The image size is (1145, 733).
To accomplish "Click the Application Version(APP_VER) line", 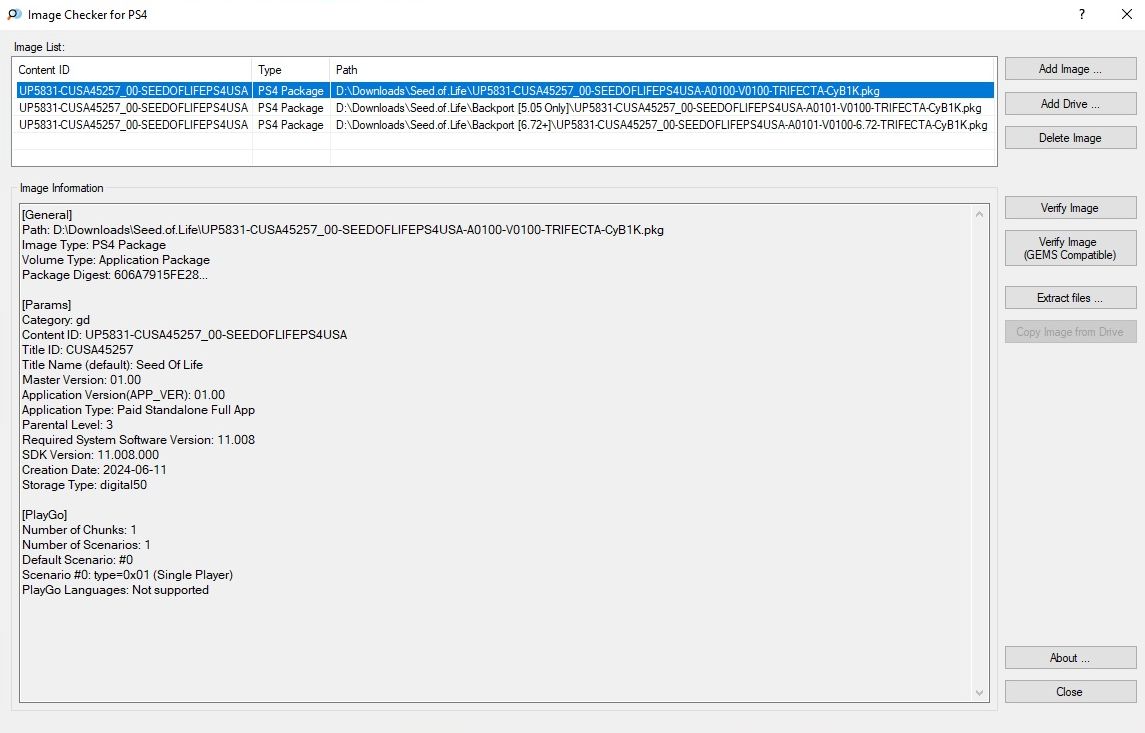I will pos(123,395).
